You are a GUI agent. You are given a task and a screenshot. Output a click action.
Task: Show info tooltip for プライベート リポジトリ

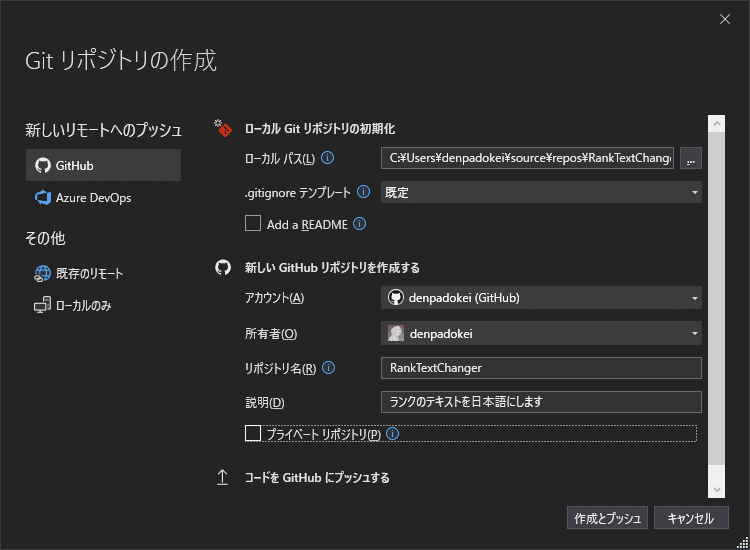click(393, 434)
